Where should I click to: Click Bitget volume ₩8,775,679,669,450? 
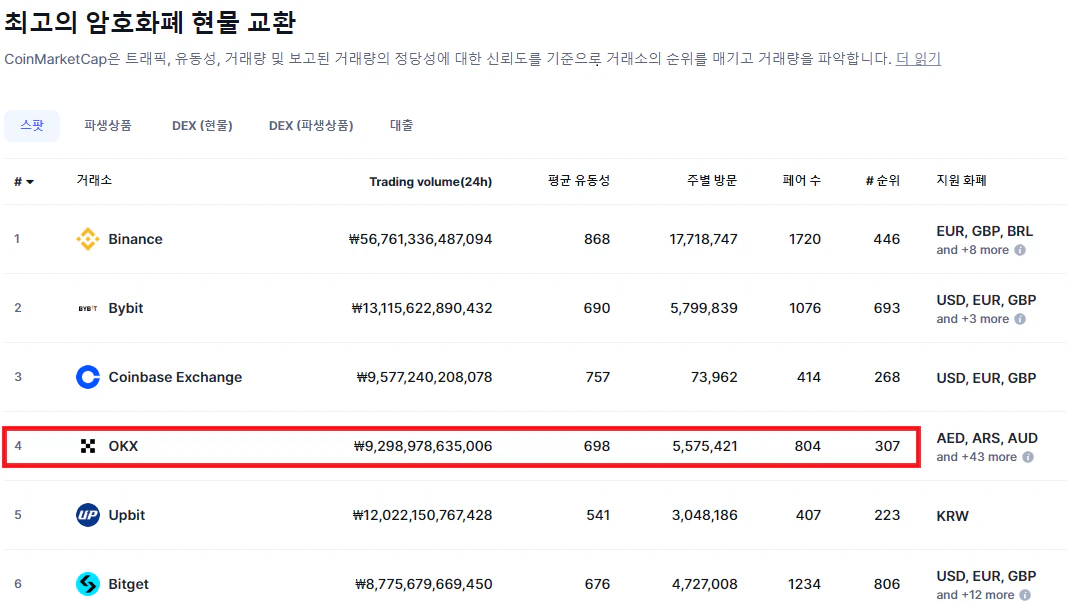(424, 584)
